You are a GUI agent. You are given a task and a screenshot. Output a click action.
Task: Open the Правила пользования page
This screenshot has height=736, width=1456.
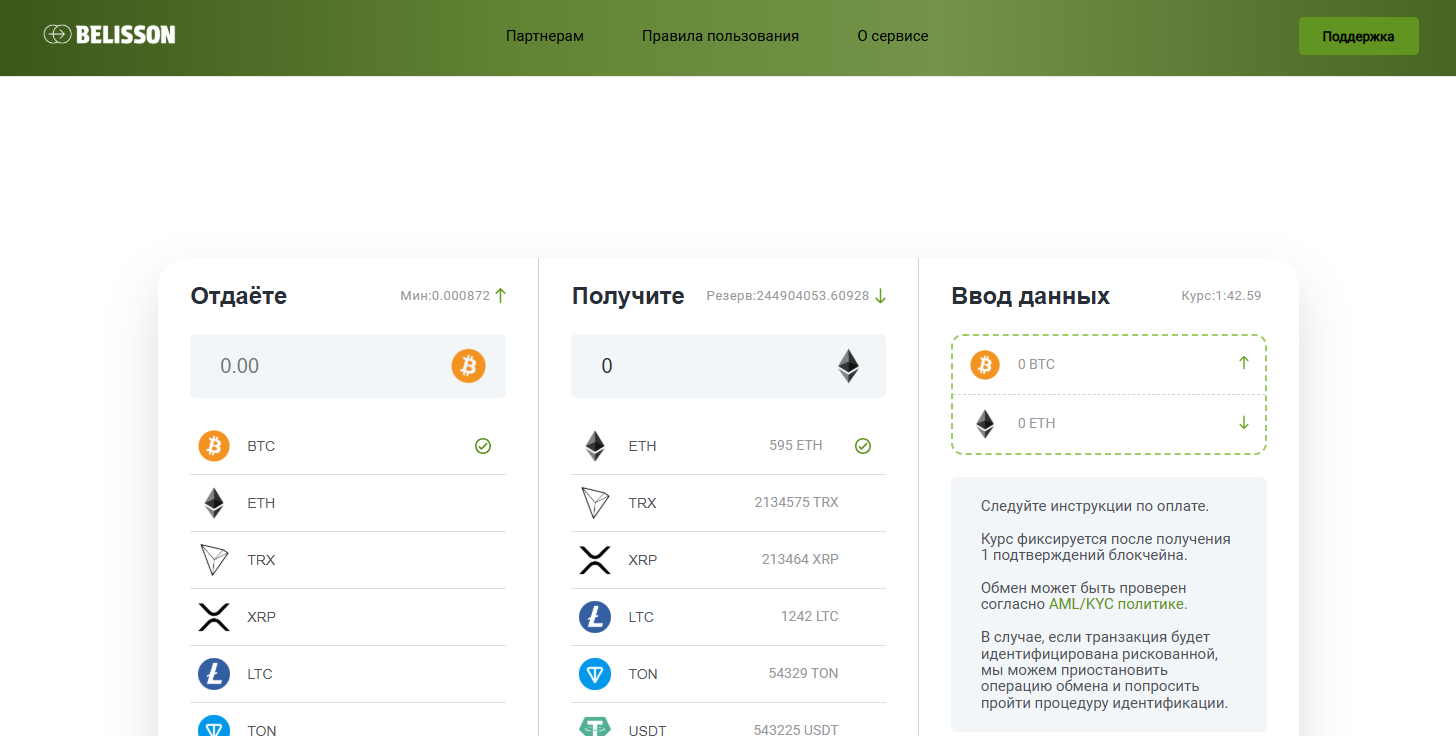(x=720, y=36)
